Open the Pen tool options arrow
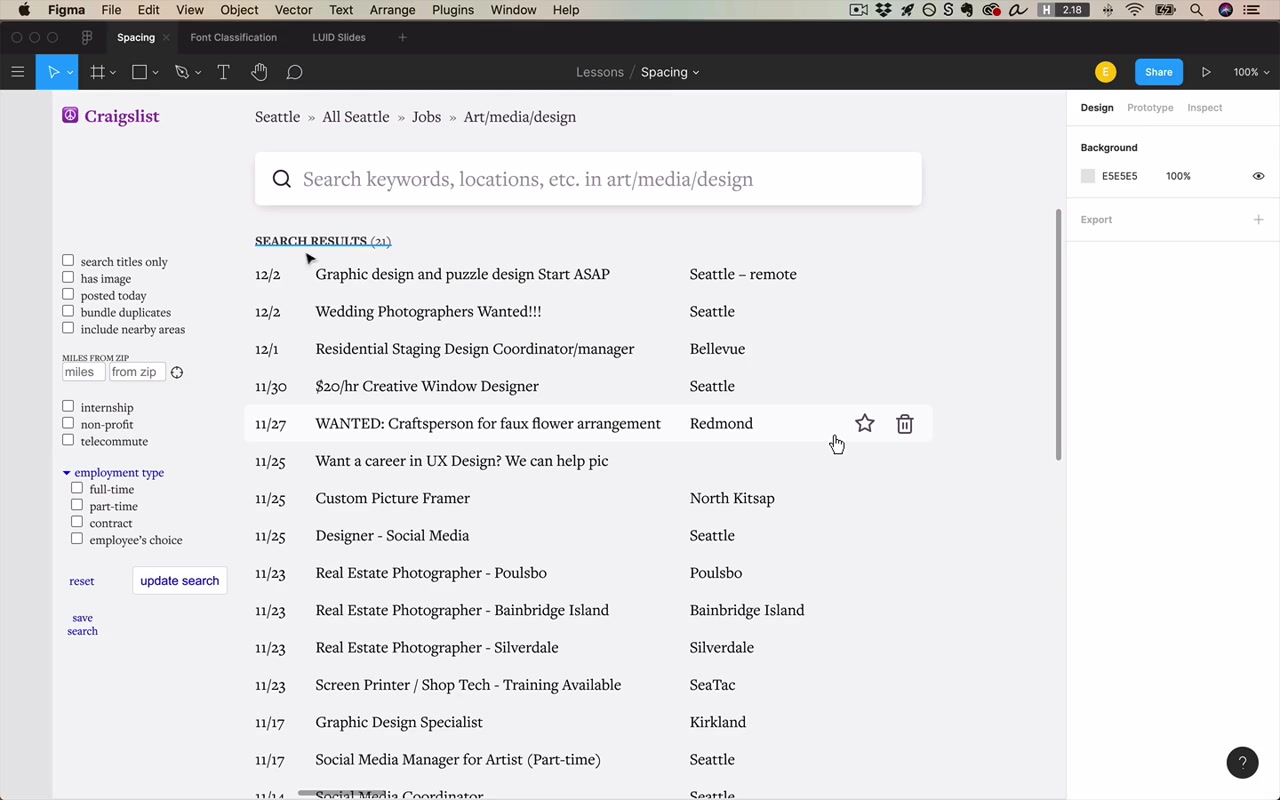This screenshot has width=1280, height=800. point(198,73)
